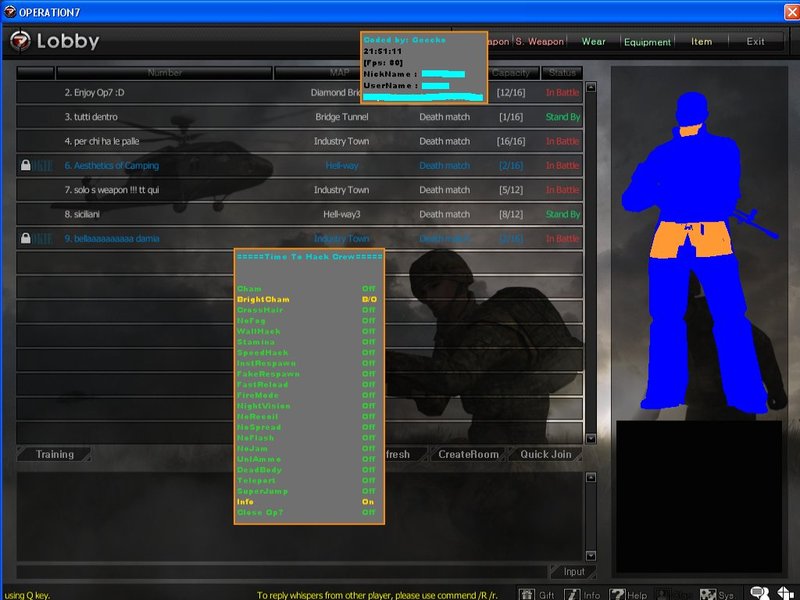Open the Item tab

click(x=702, y=41)
